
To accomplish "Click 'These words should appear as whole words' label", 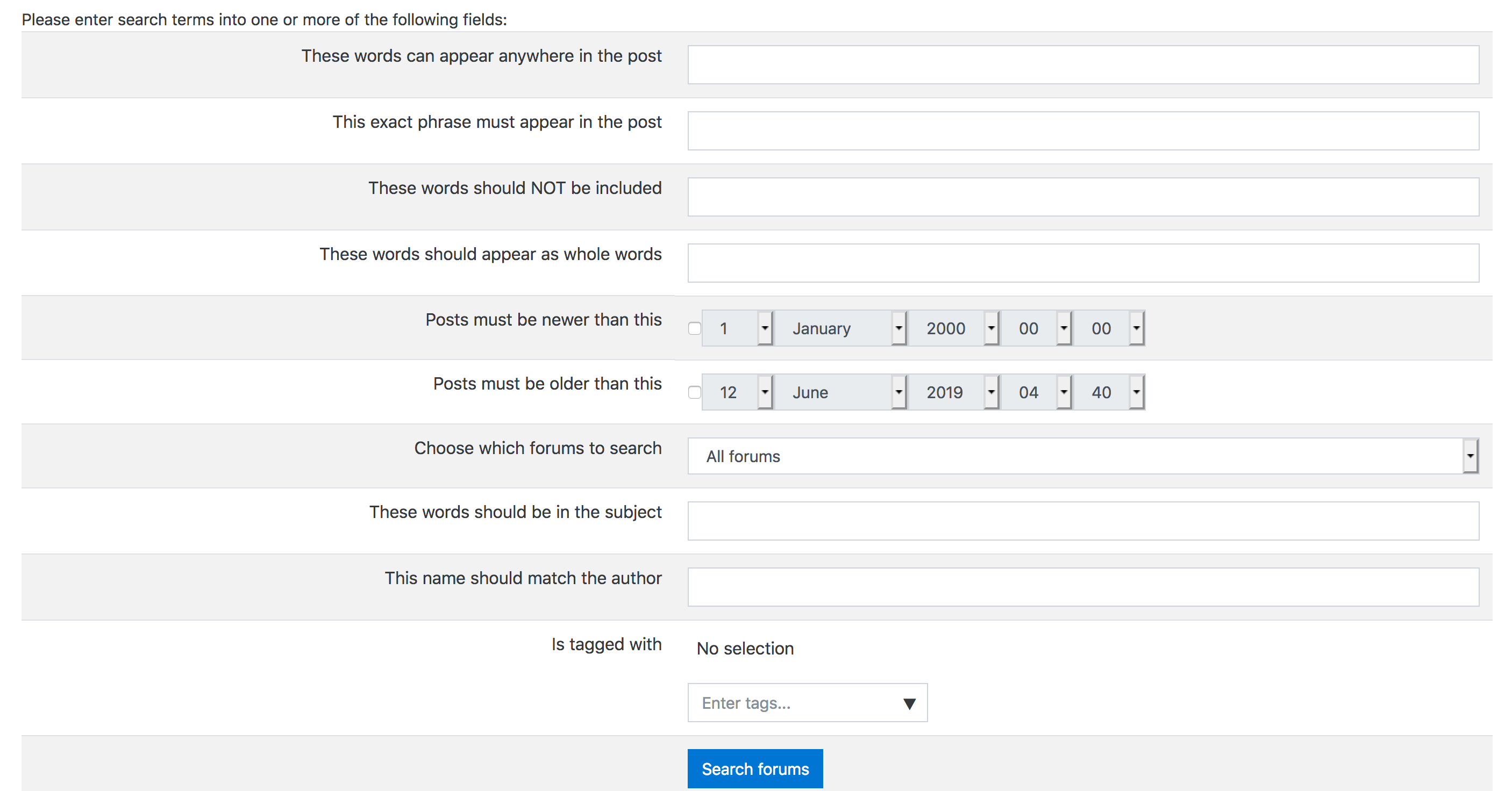I will (491, 254).
